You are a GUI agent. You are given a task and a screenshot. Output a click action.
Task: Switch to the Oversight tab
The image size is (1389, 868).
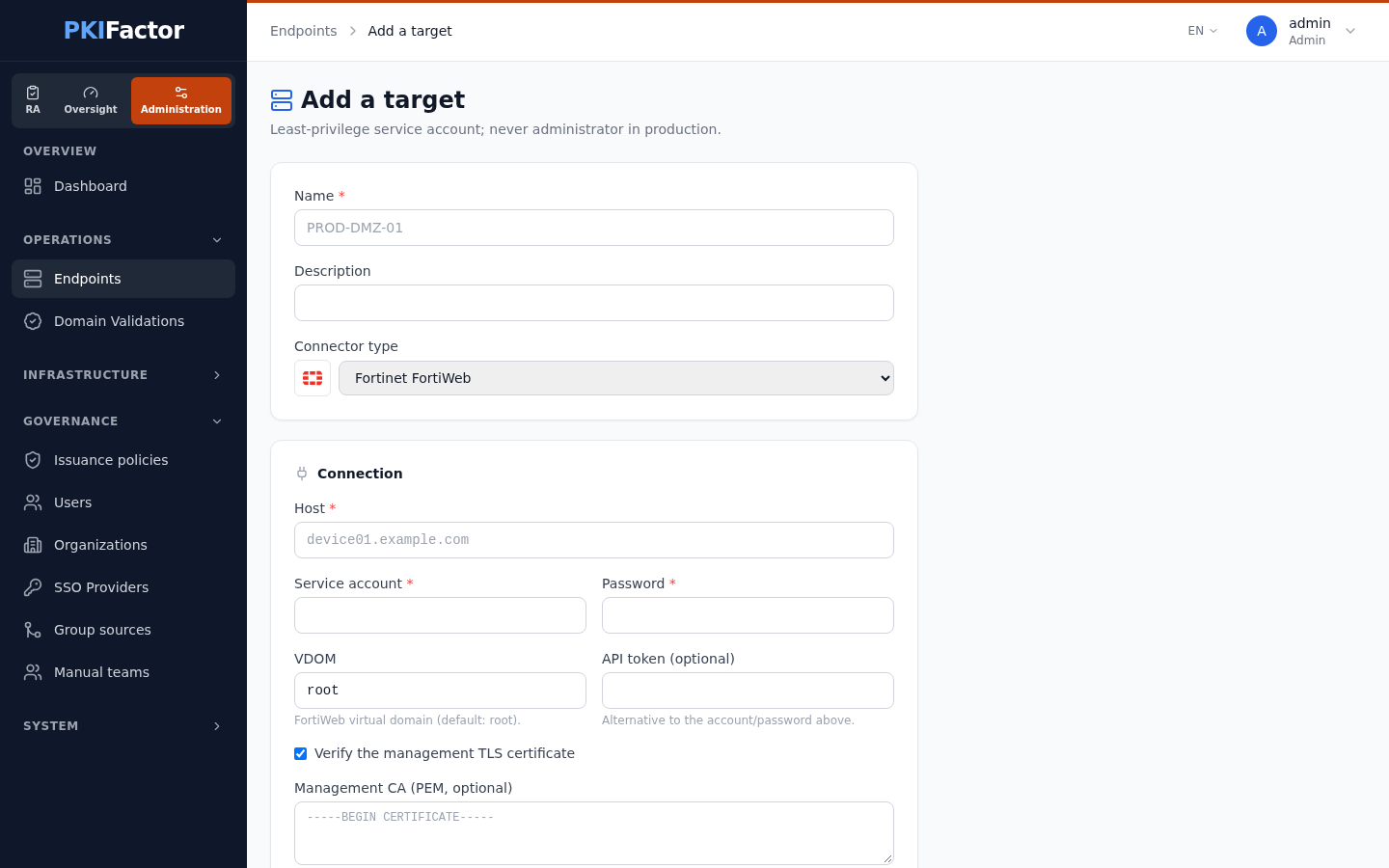click(x=91, y=100)
